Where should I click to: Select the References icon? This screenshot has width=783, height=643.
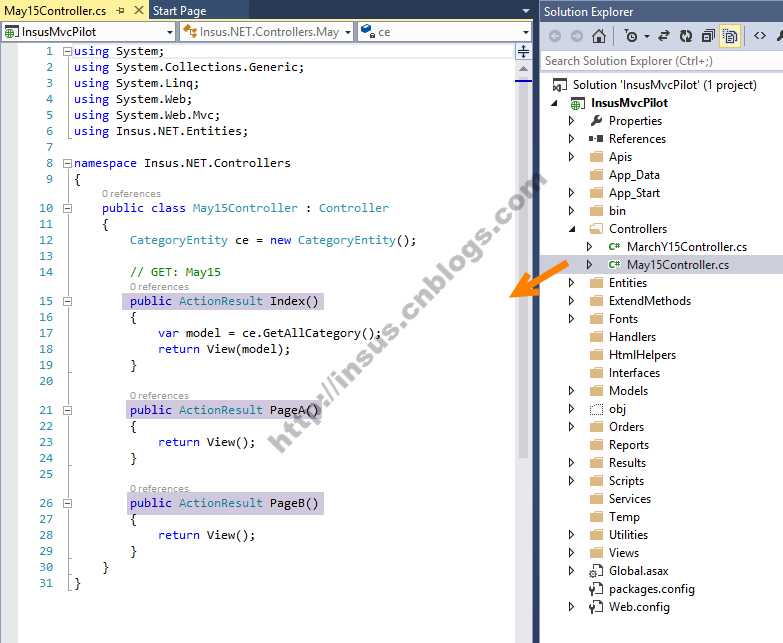click(596, 139)
